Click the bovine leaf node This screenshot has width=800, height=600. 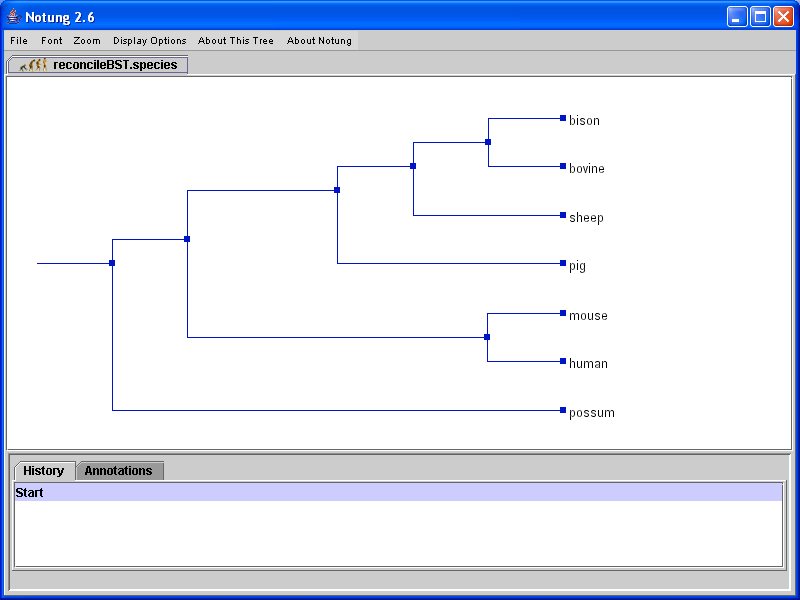point(563,166)
